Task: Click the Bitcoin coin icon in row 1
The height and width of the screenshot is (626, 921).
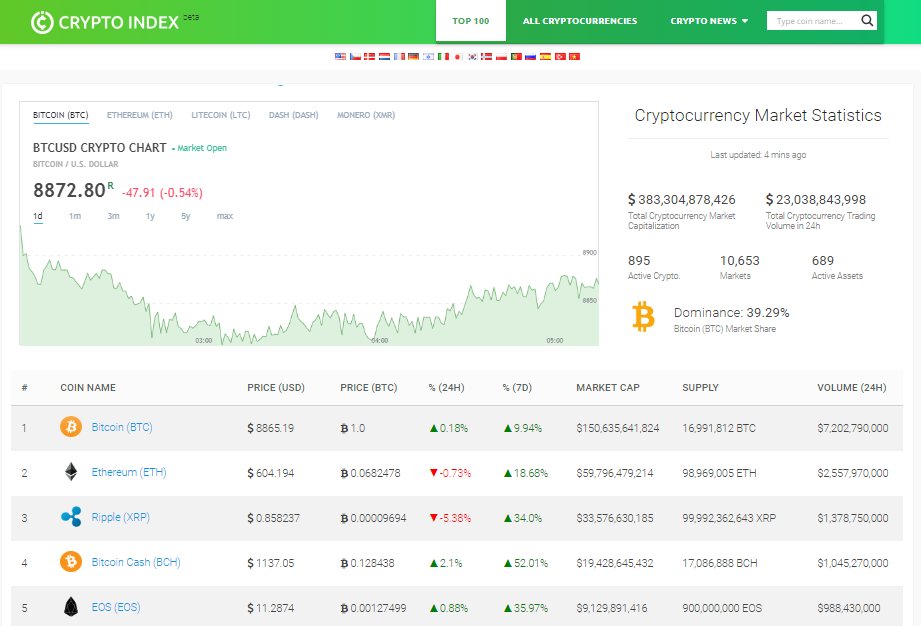Action: (71, 427)
